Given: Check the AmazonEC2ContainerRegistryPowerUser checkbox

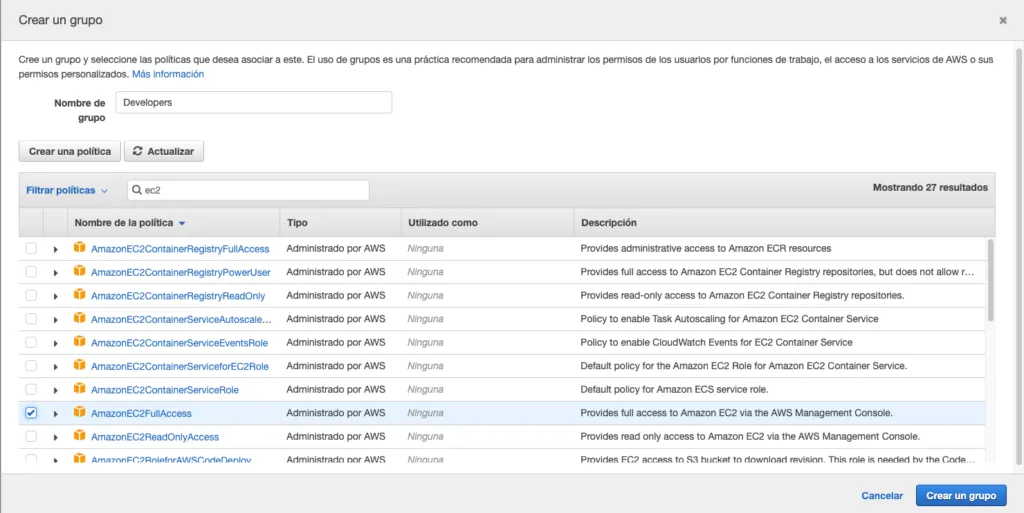Looking at the screenshot, I should pos(31,272).
